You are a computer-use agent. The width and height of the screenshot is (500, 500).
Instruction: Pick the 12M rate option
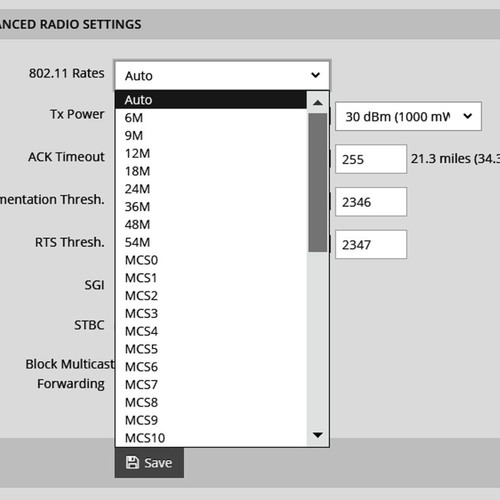[x=211, y=153]
